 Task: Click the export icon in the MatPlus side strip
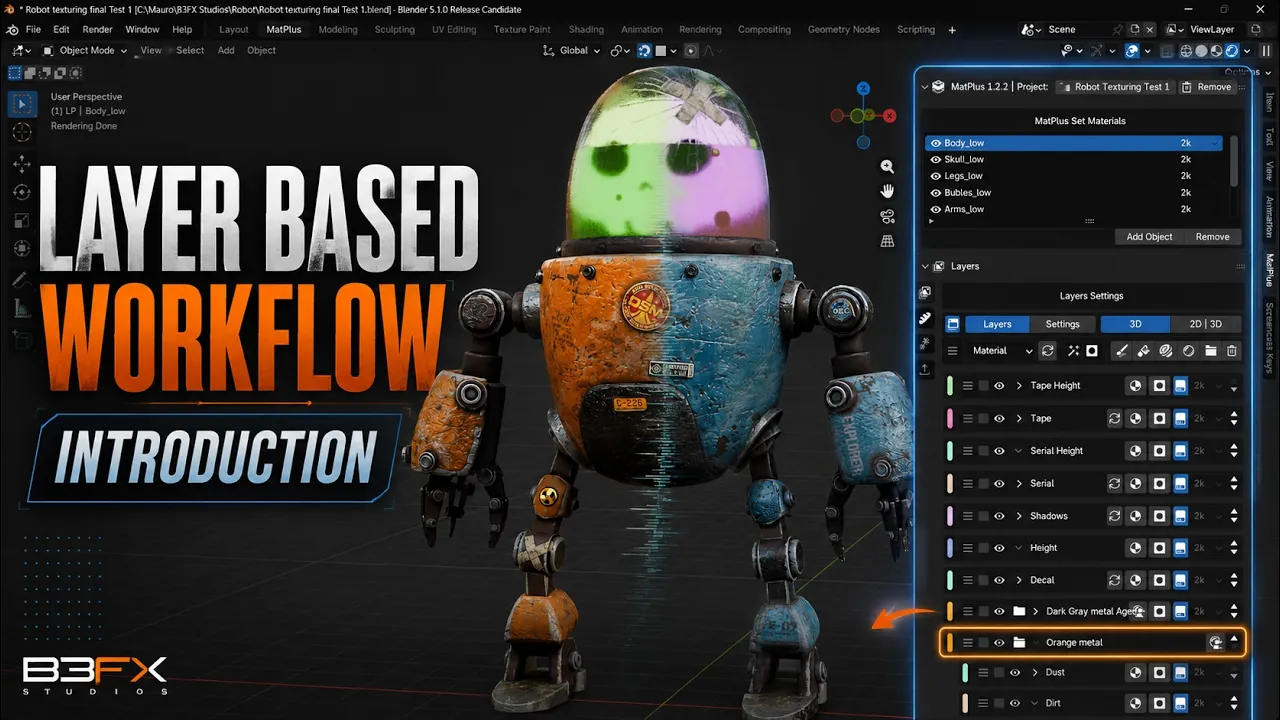(925, 369)
